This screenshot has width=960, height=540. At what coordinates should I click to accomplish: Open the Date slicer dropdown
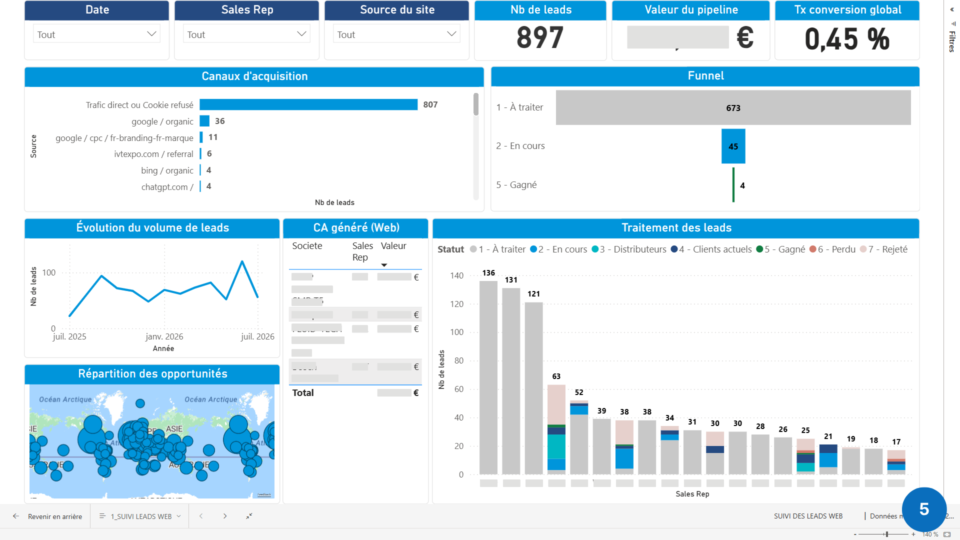click(x=97, y=34)
